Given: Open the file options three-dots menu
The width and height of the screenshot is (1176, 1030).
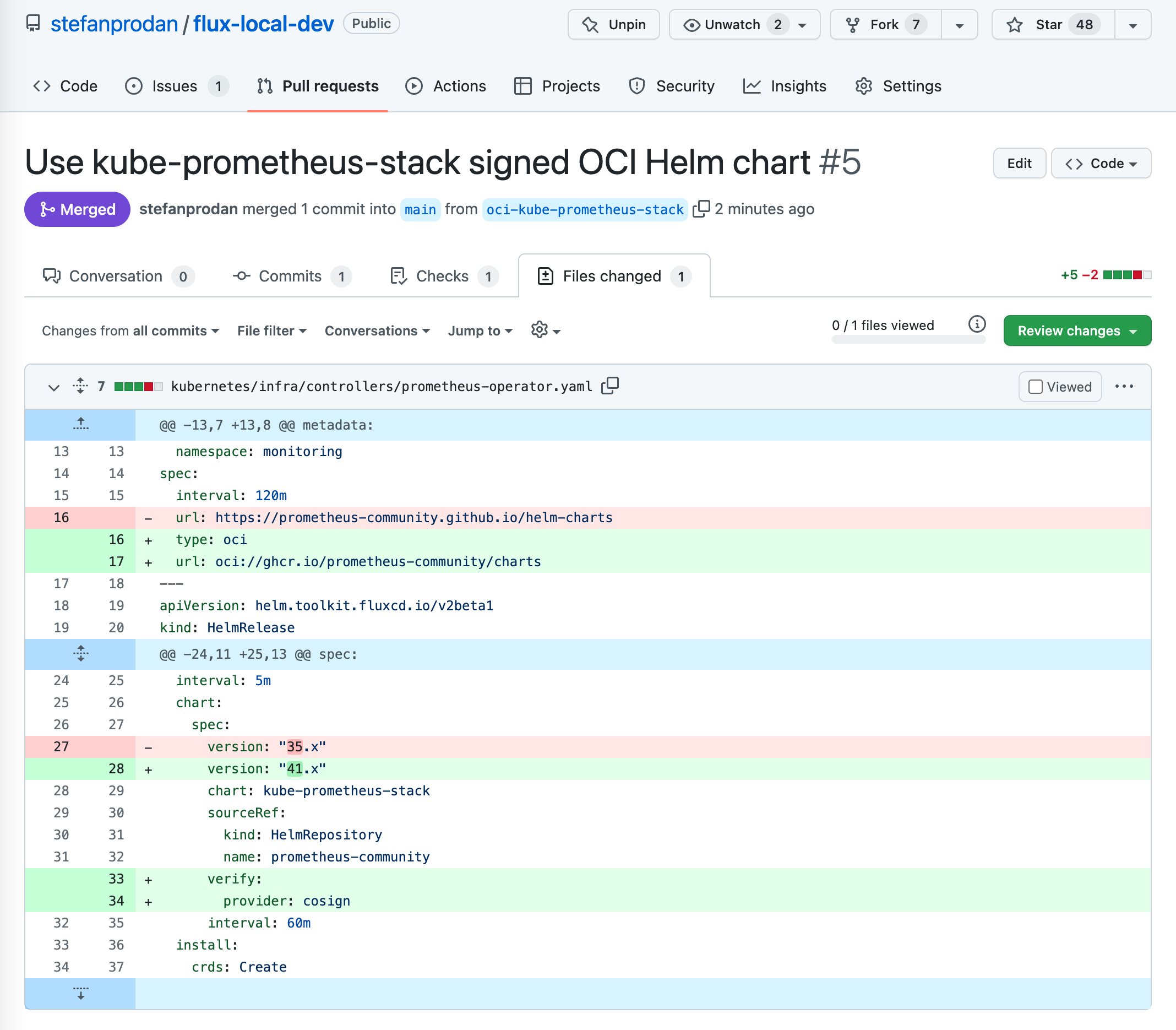Looking at the screenshot, I should tap(1123, 386).
